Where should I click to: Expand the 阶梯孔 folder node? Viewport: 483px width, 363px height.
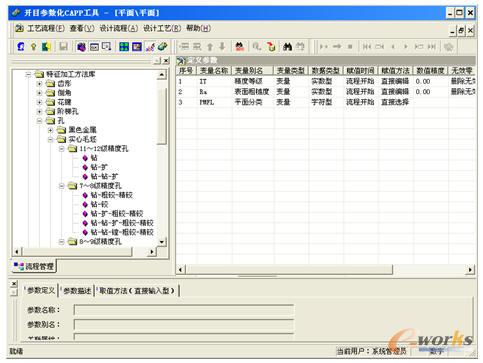coord(39,111)
